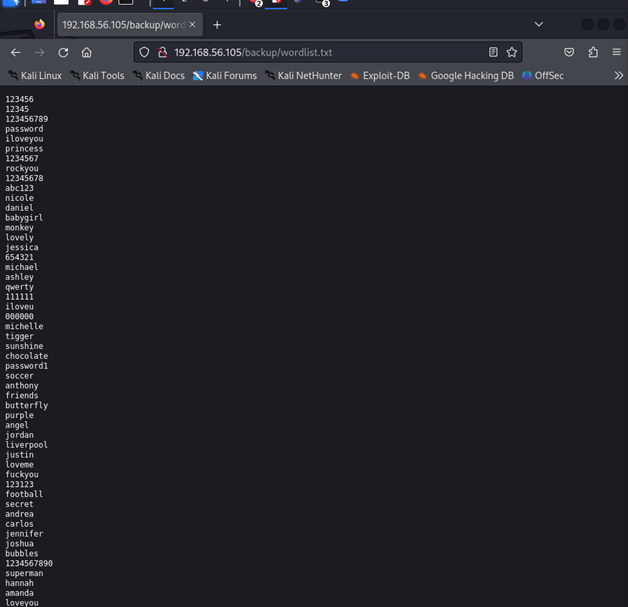Toggle Reader View in the address bar
The width and height of the screenshot is (628, 607).
click(x=493, y=52)
